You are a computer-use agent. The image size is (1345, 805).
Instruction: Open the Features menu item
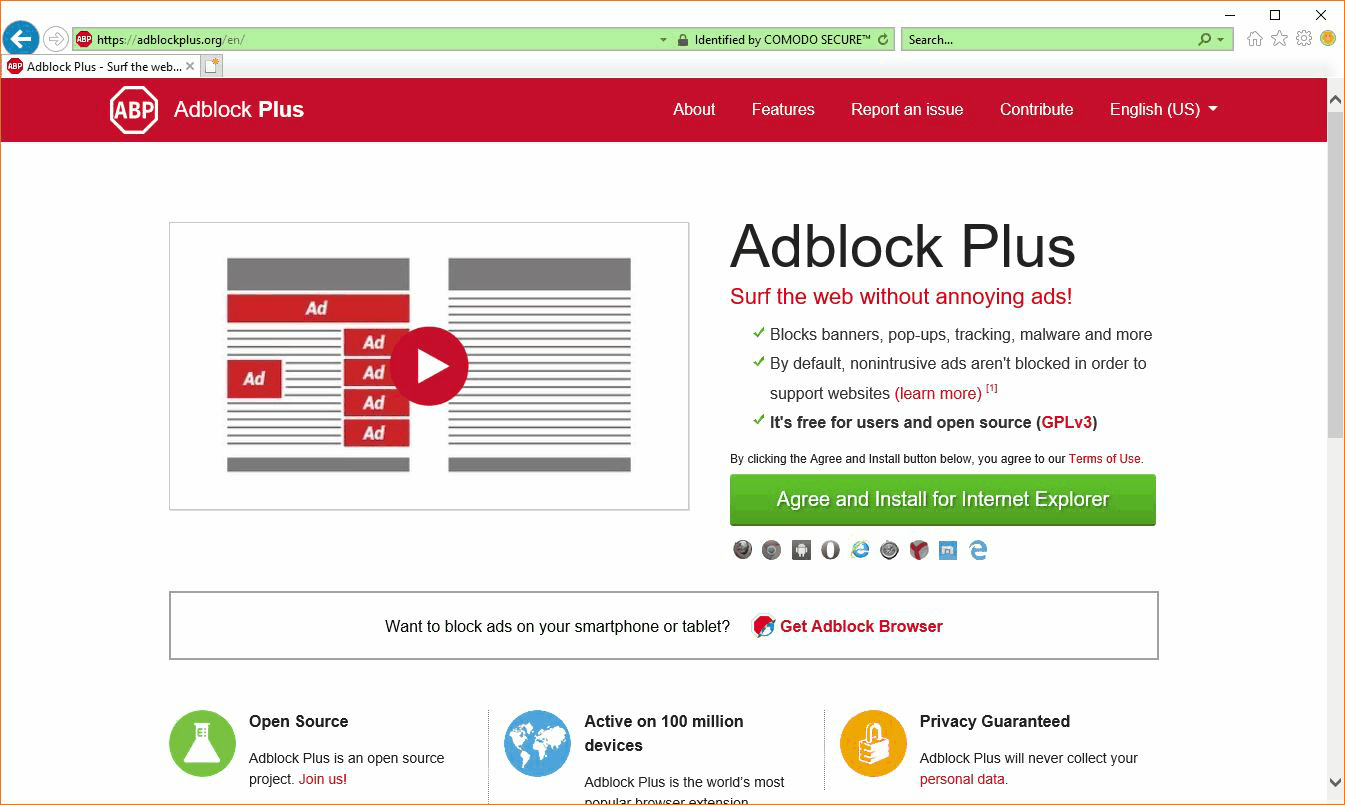pos(783,109)
